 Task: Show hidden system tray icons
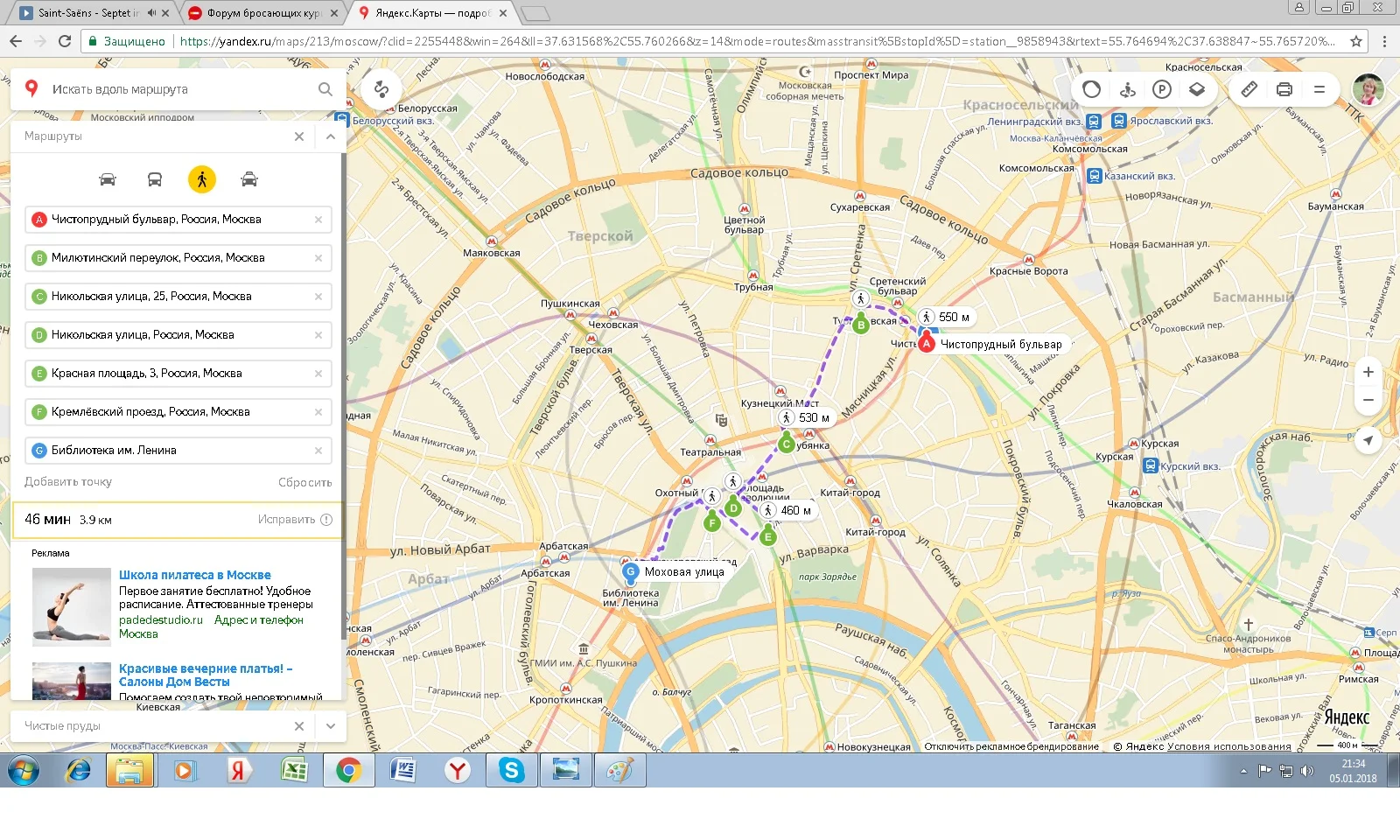1243,772
